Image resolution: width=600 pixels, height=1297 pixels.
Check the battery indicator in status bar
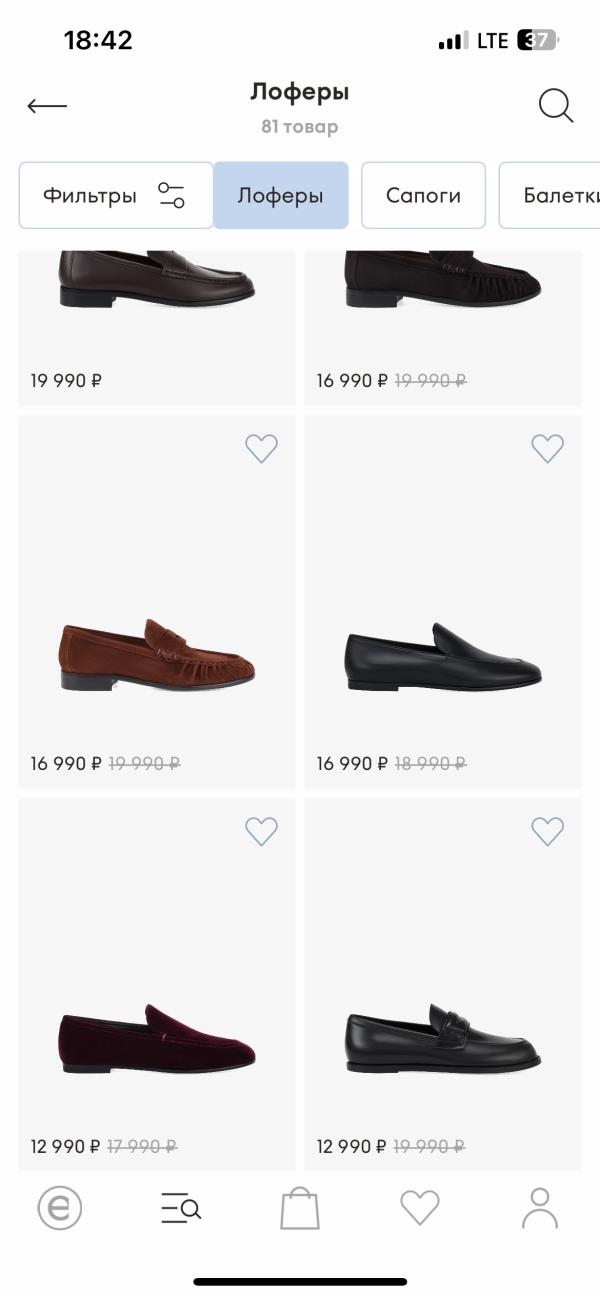537,41
